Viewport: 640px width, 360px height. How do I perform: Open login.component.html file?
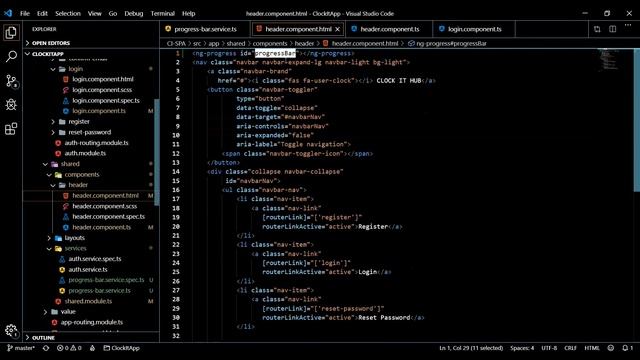103,79
